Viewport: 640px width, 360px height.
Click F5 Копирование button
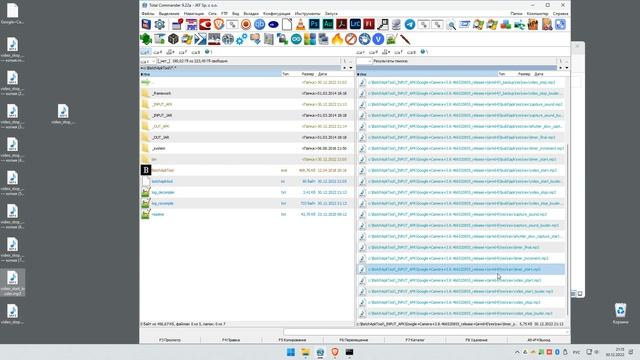tap(292, 340)
